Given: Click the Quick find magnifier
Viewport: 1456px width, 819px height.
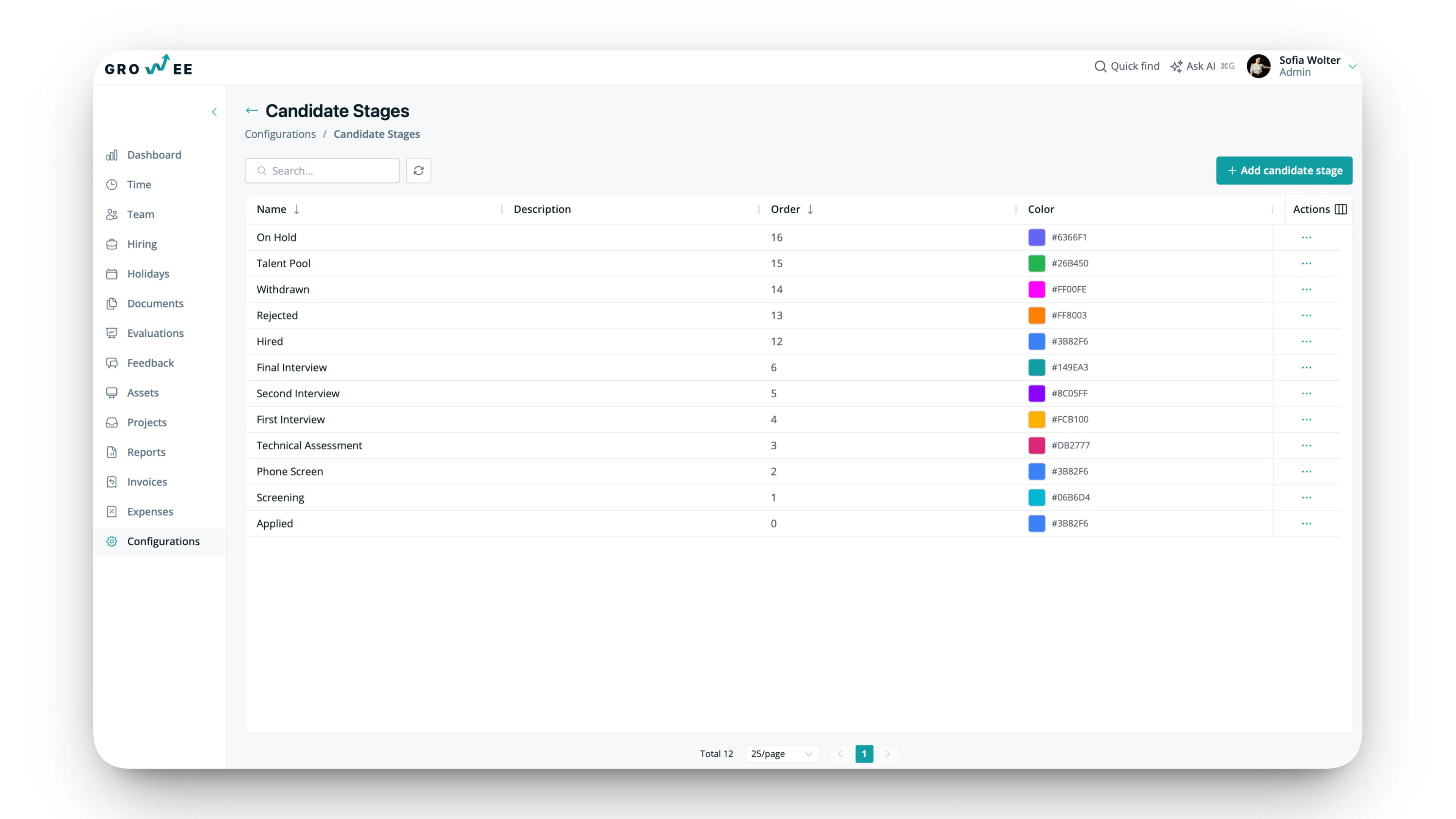Looking at the screenshot, I should pyautogui.click(x=1100, y=67).
